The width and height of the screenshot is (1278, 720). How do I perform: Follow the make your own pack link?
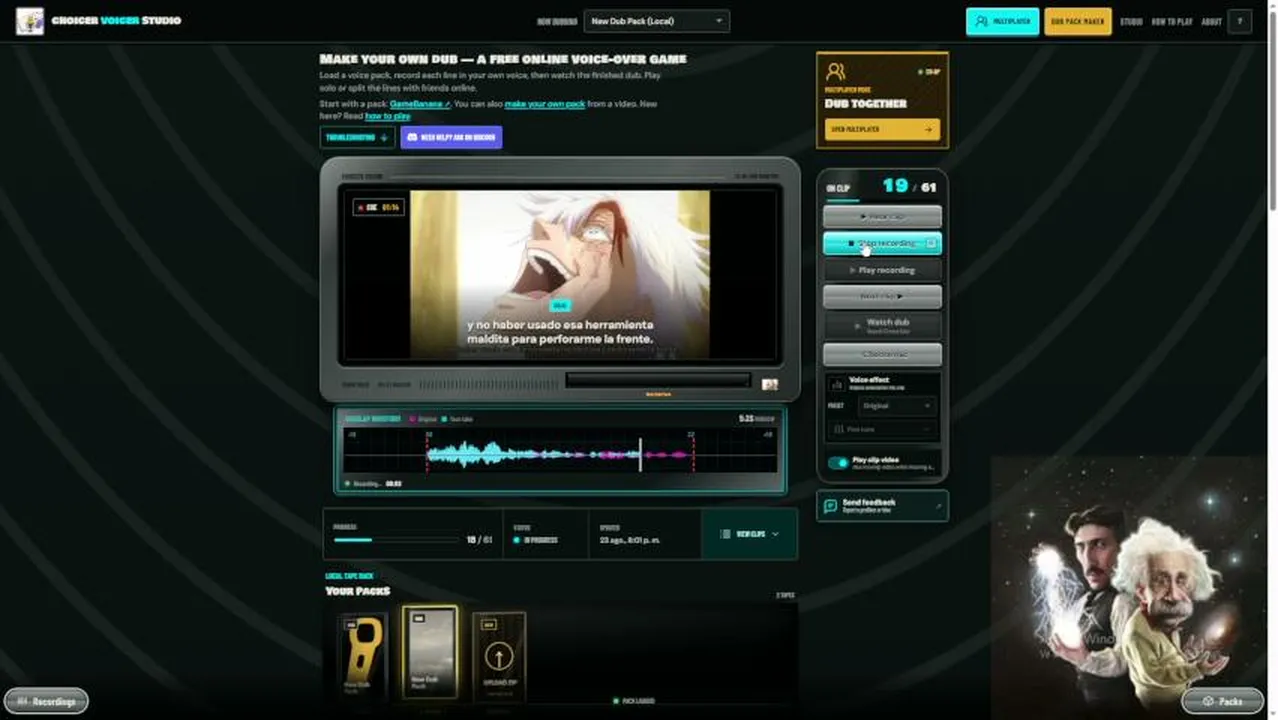(x=545, y=104)
